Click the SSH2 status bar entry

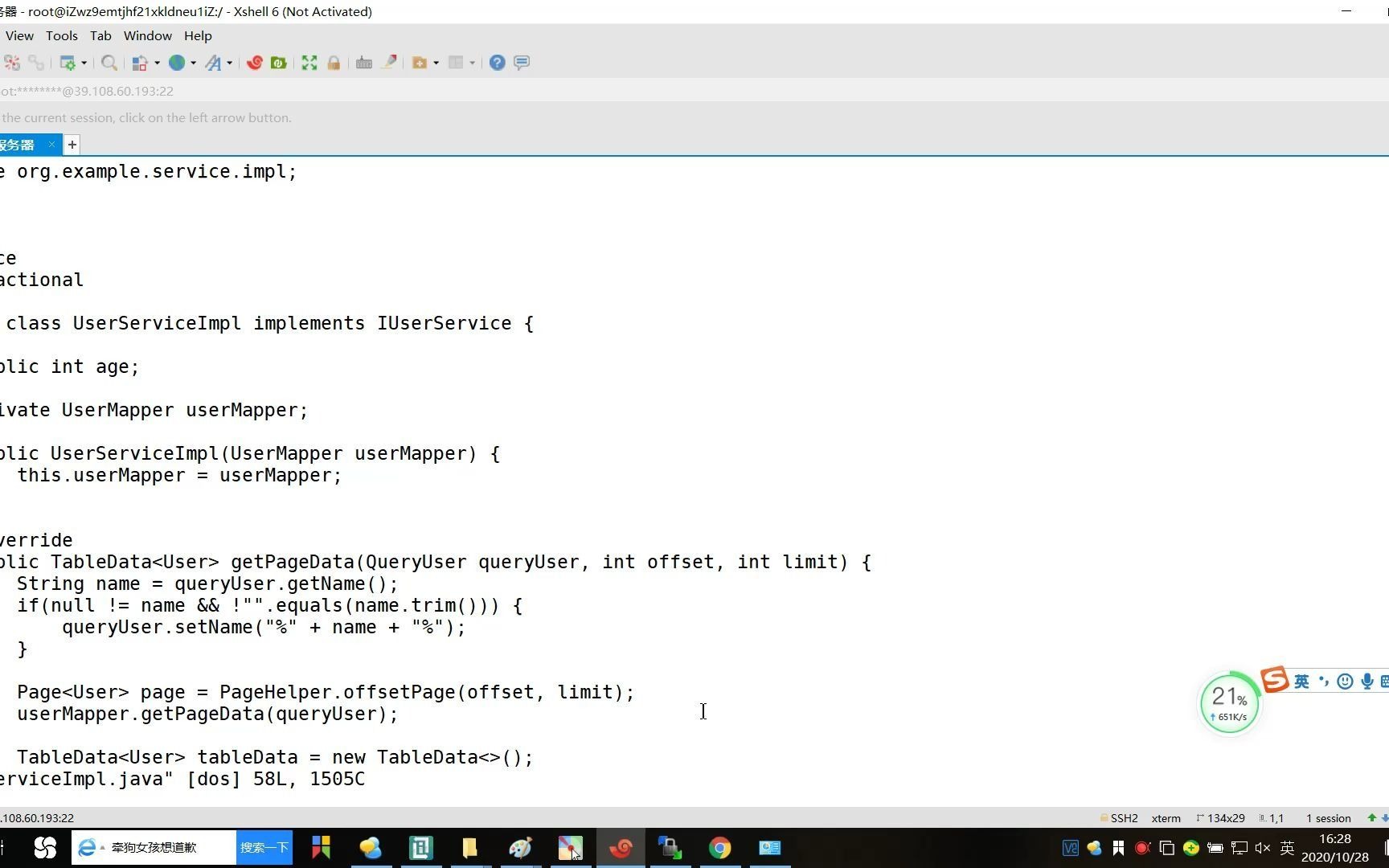pyautogui.click(x=1119, y=818)
